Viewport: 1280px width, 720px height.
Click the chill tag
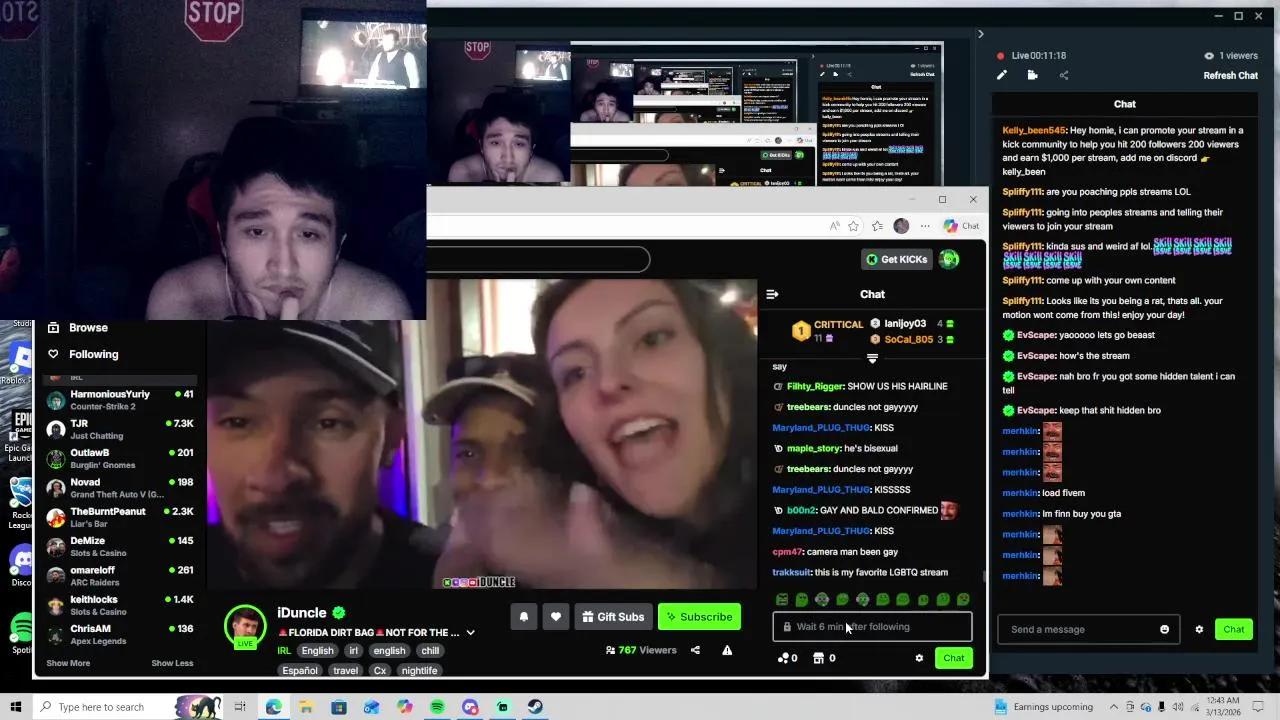[430, 650]
